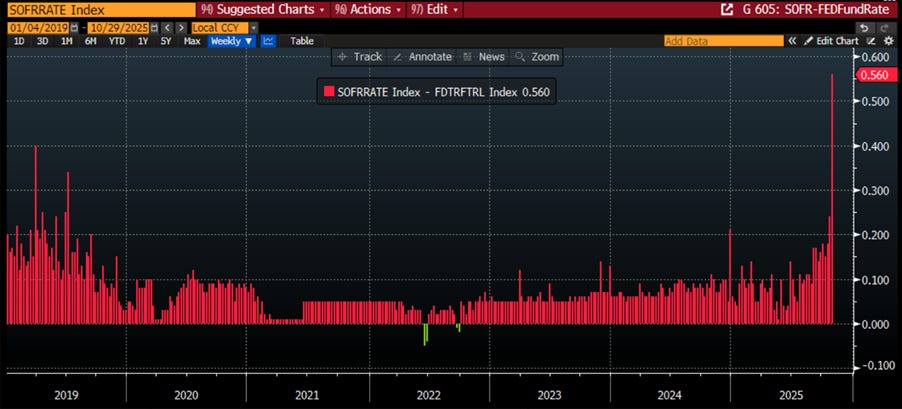
Task: Click the line chart view icon
Action: 269,41
